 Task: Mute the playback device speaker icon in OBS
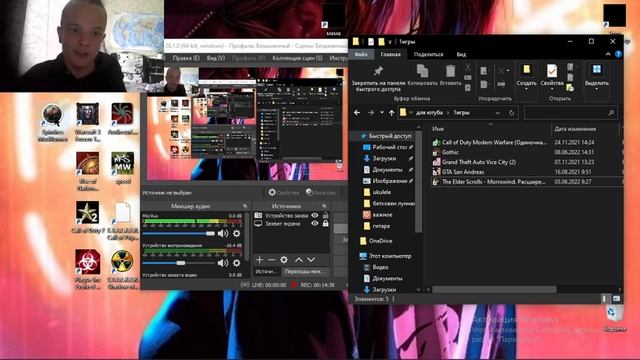(223, 263)
